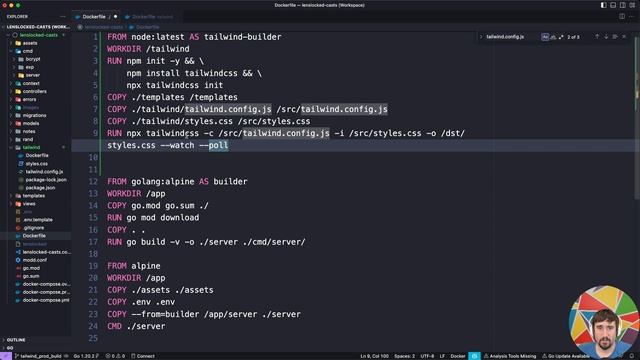The width and height of the screenshot is (640, 360).
Task: Expand the exp folder
Action: click(29, 67)
